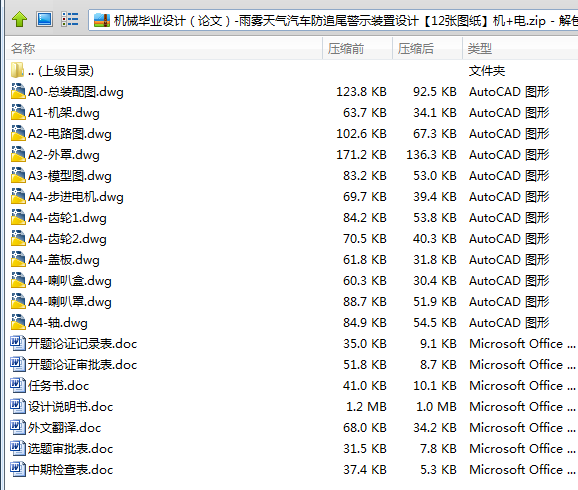
Task: Click the 171.2 KB size cell
Action: pyautogui.click(x=361, y=154)
